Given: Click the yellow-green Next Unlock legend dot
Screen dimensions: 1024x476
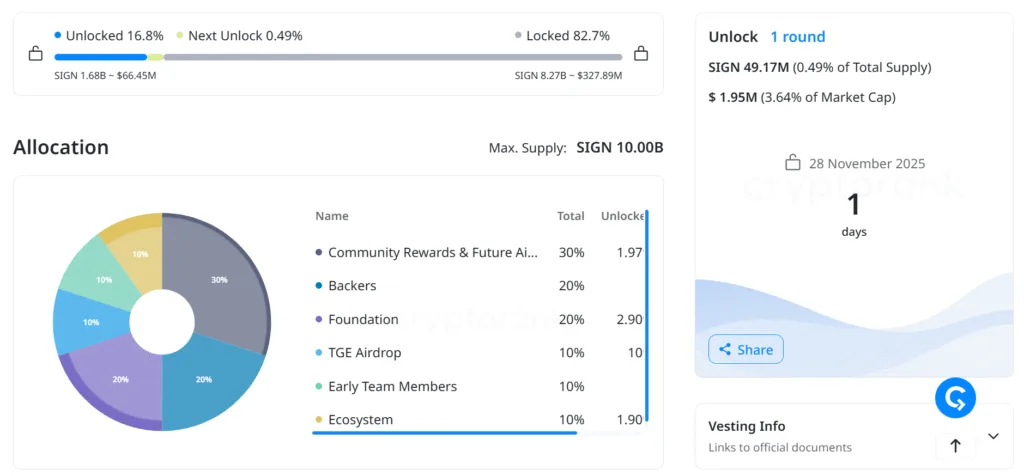Looking at the screenshot, I should 180,35.
